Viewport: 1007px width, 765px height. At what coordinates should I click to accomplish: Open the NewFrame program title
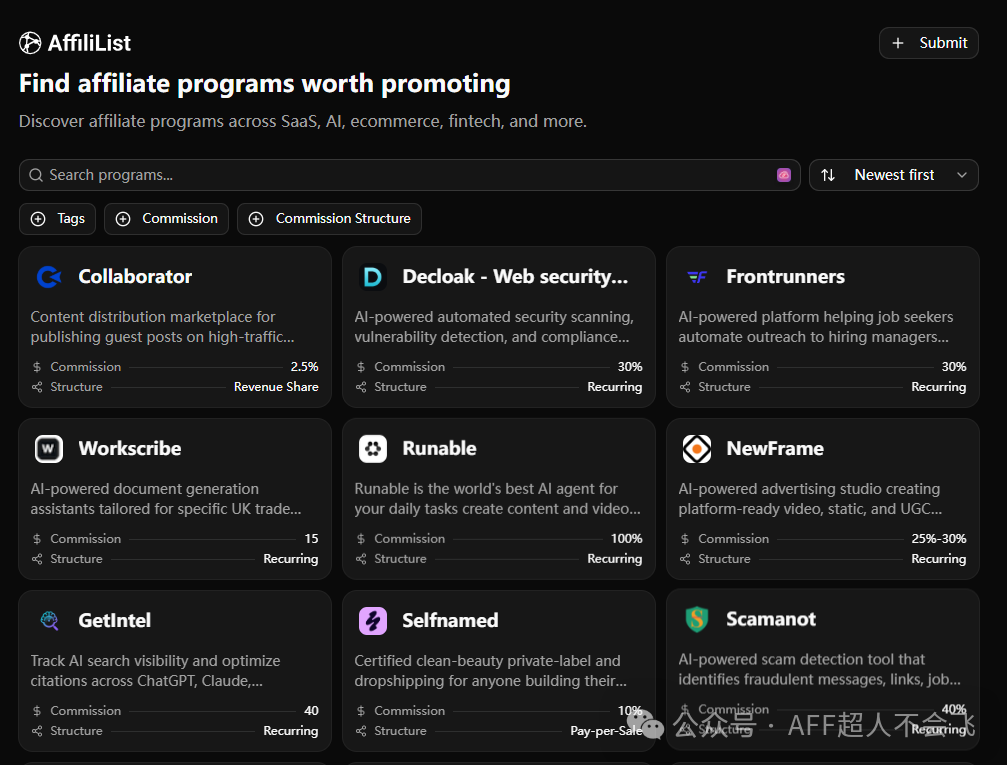[775, 449]
